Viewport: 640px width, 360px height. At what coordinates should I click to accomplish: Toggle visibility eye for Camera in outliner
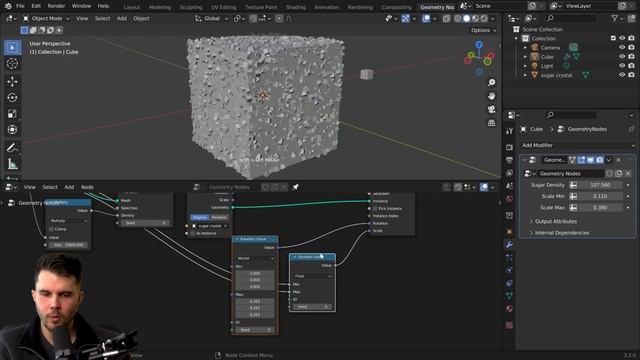point(622,47)
